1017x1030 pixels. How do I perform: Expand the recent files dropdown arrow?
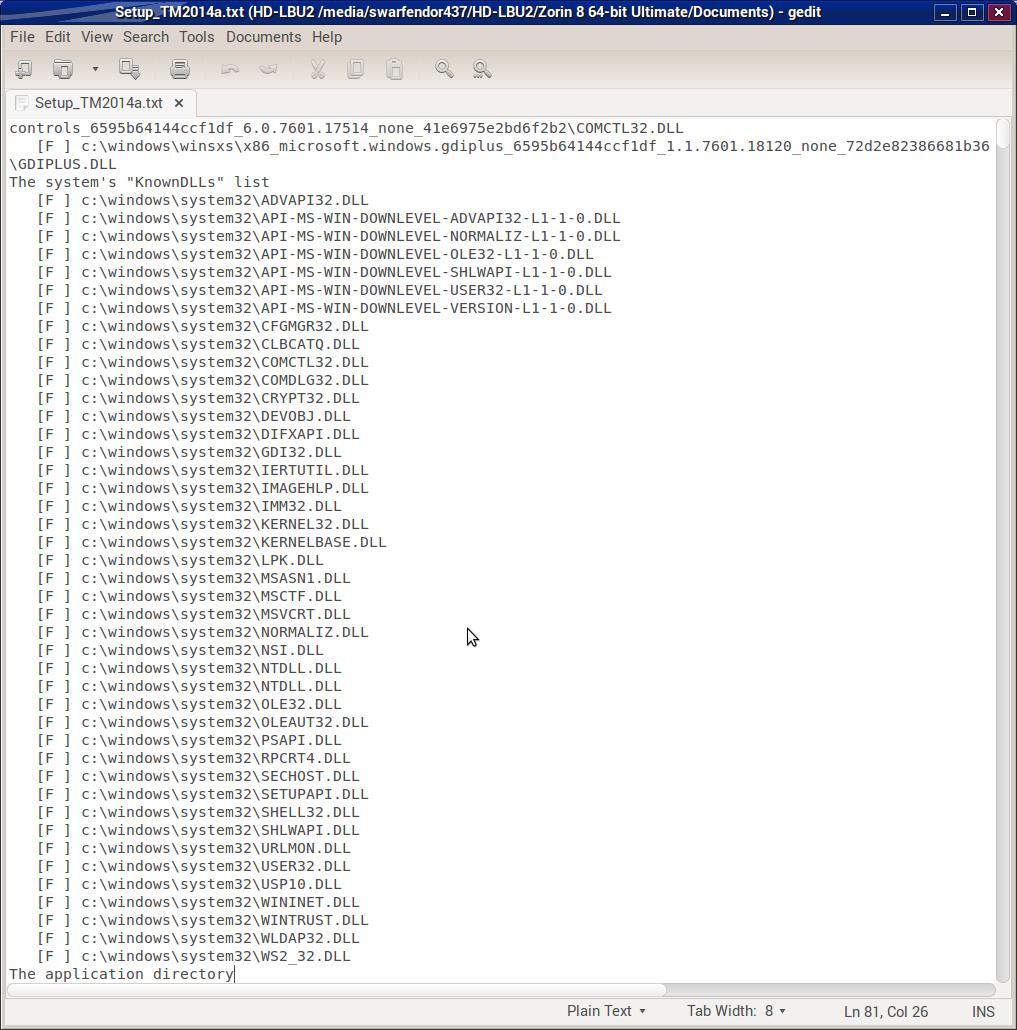[x=95, y=69]
